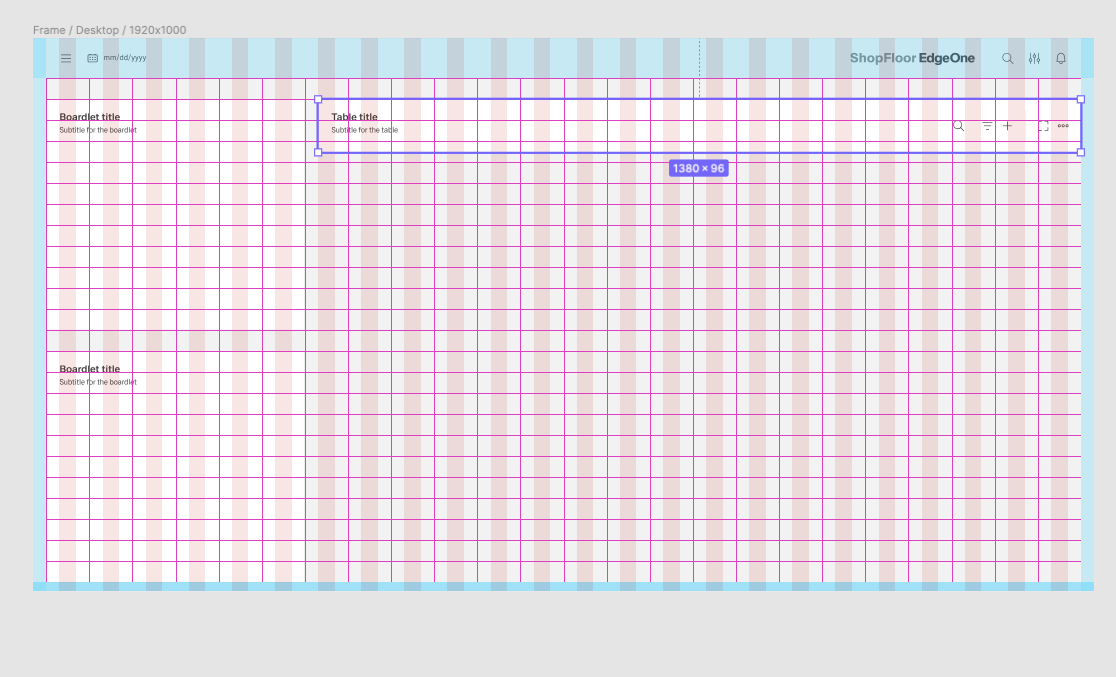Click the calendar icon beside the date

pyautogui.click(x=92, y=59)
